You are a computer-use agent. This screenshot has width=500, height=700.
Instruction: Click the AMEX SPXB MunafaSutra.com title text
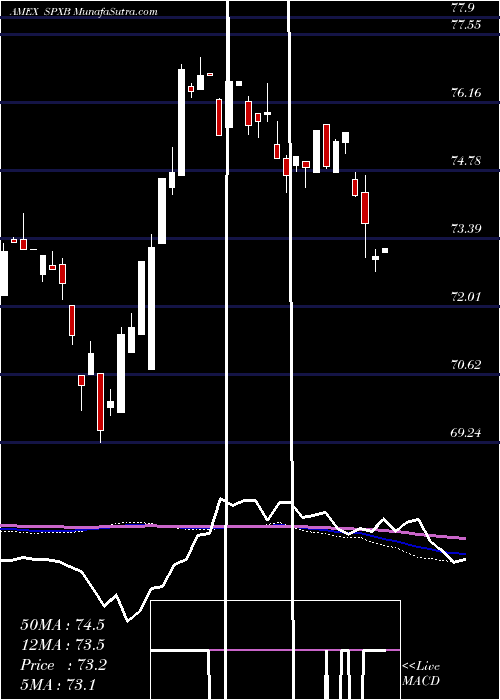pyautogui.click(x=82, y=12)
